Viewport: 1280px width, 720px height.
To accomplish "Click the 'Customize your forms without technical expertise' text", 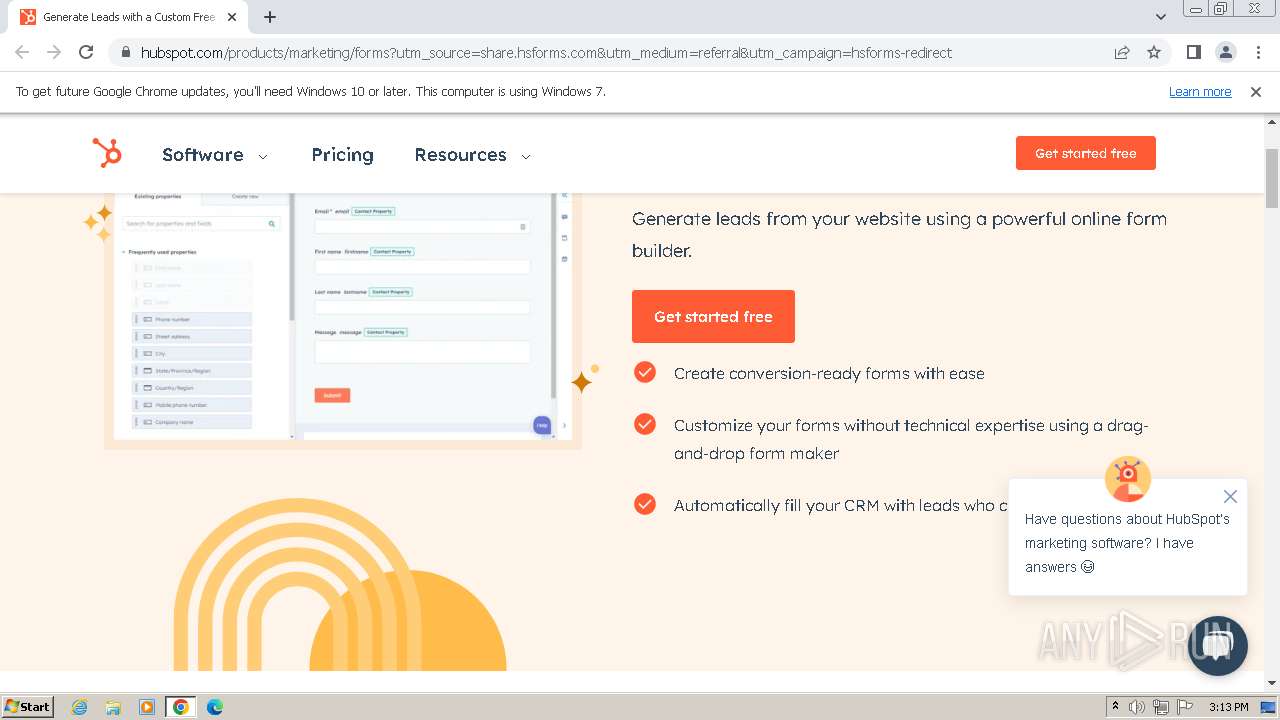I will tap(911, 439).
